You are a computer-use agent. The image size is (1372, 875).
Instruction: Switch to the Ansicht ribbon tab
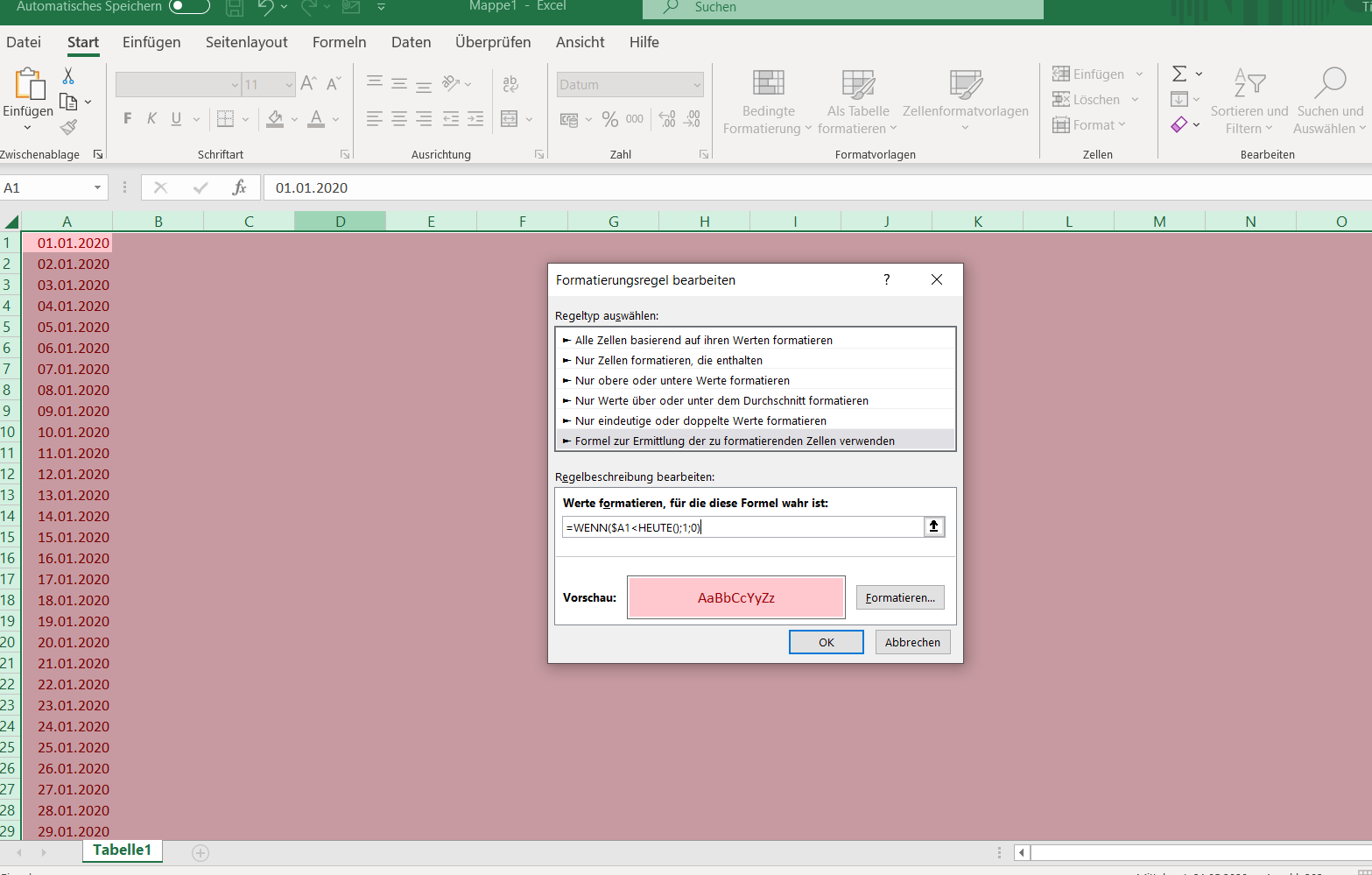(x=580, y=42)
